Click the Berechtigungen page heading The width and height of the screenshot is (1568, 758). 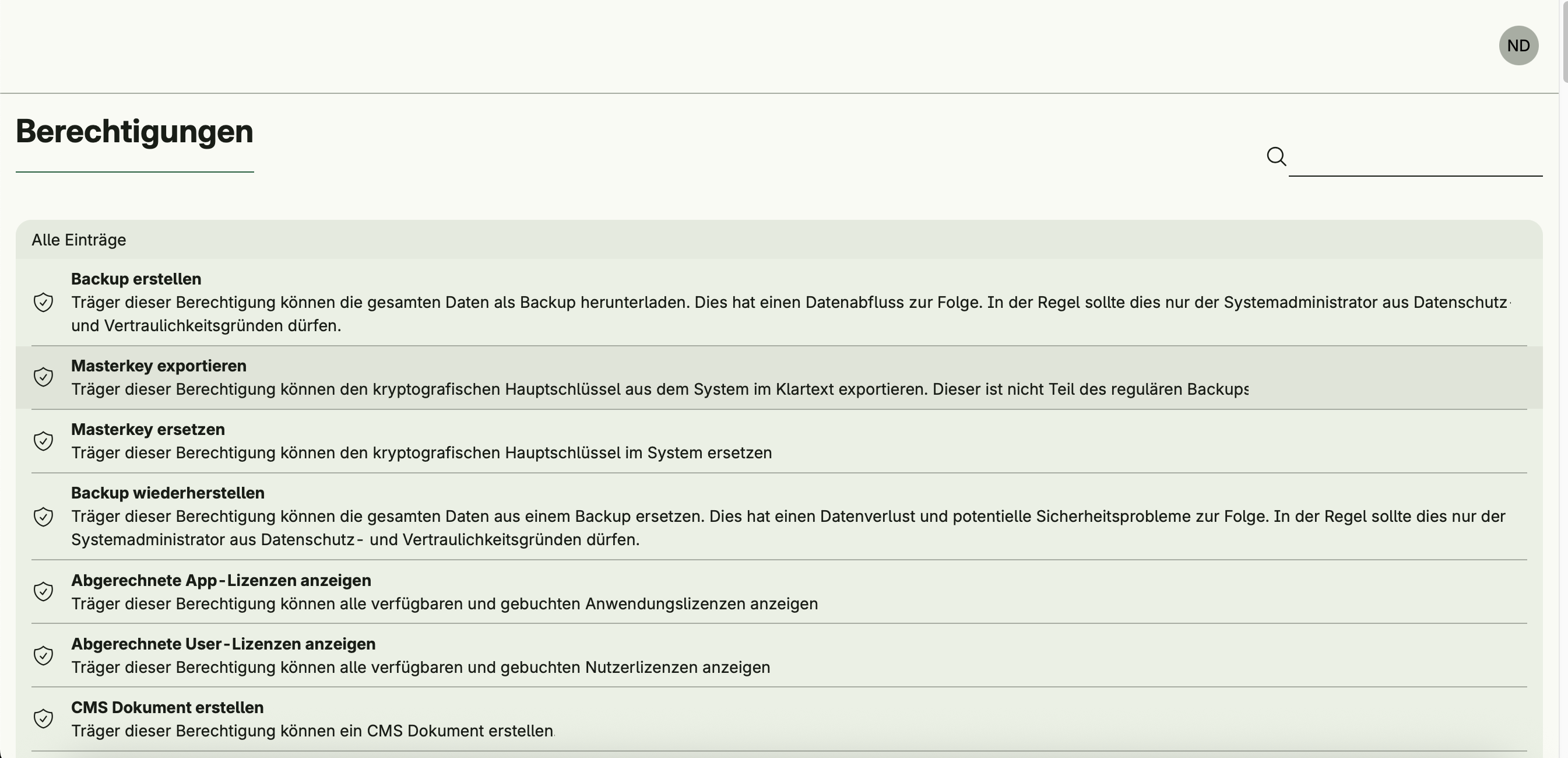tap(135, 132)
